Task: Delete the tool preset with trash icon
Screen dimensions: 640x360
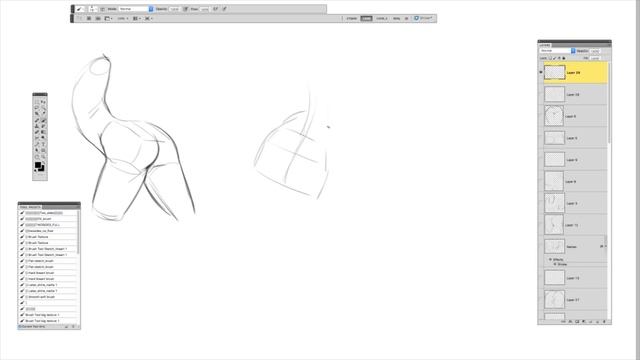Action: click(73, 327)
